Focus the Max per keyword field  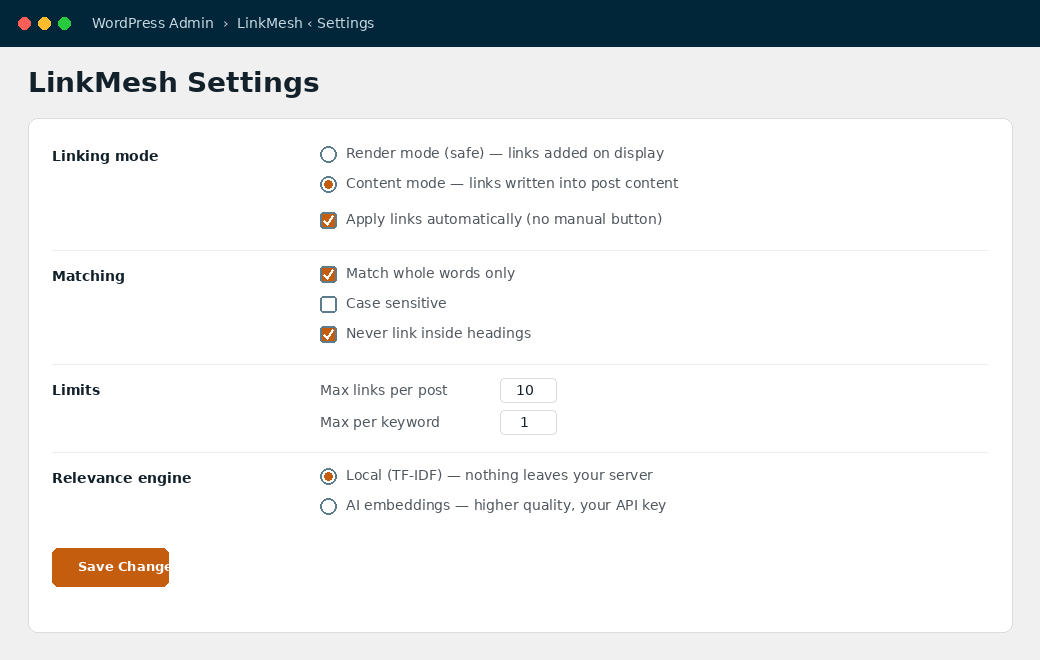(528, 422)
